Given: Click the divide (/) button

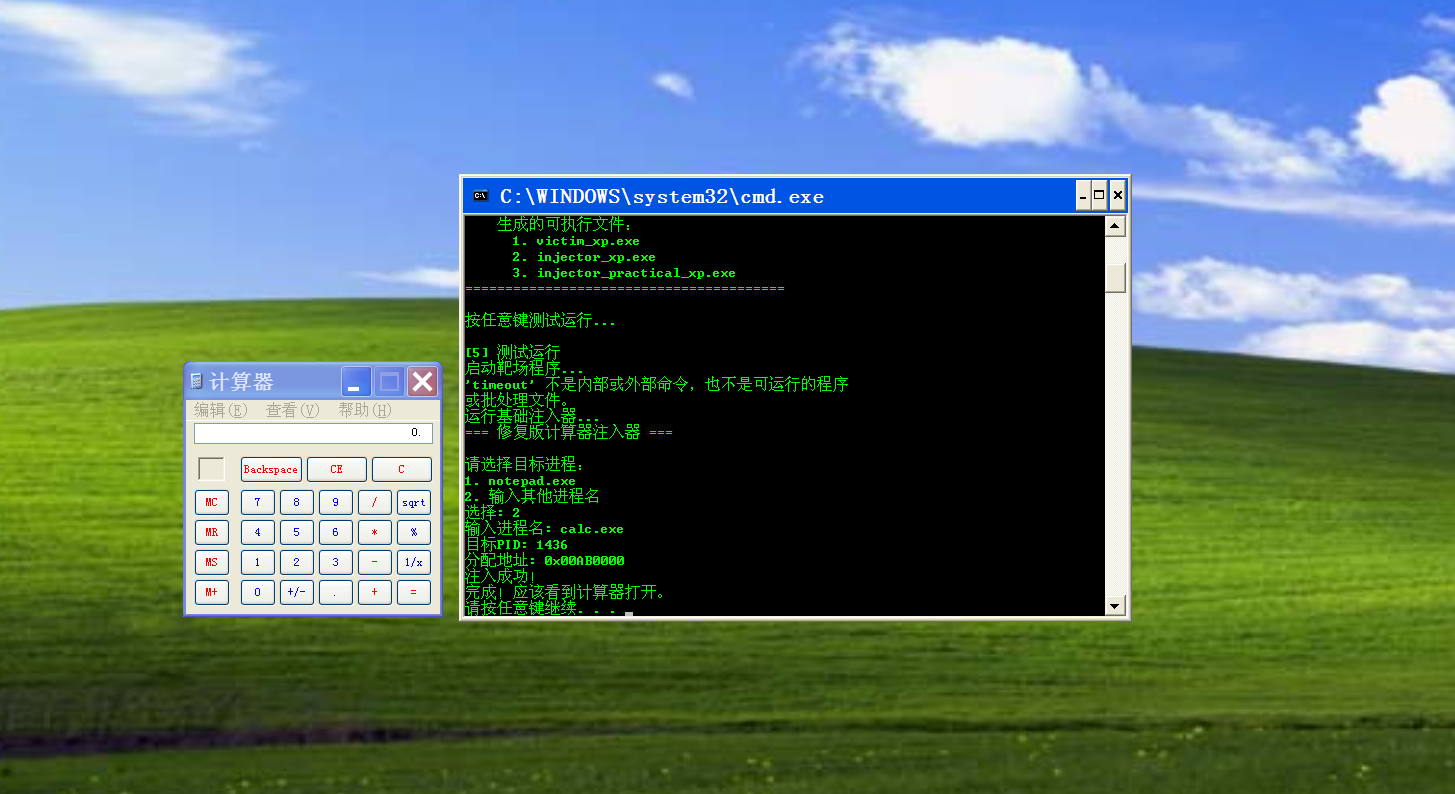Looking at the screenshot, I should pyautogui.click(x=375, y=502).
